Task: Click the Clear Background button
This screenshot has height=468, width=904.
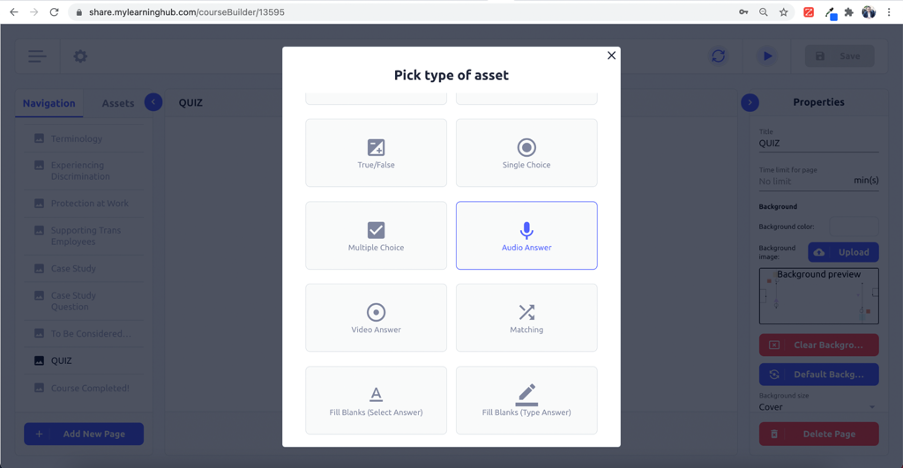Action: [x=819, y=345]
